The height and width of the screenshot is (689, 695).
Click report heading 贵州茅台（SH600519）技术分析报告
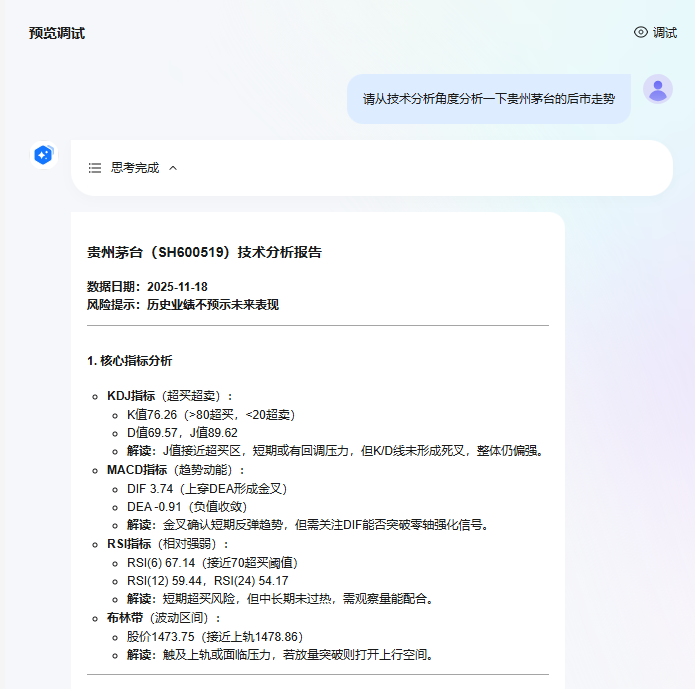(204, 252)
